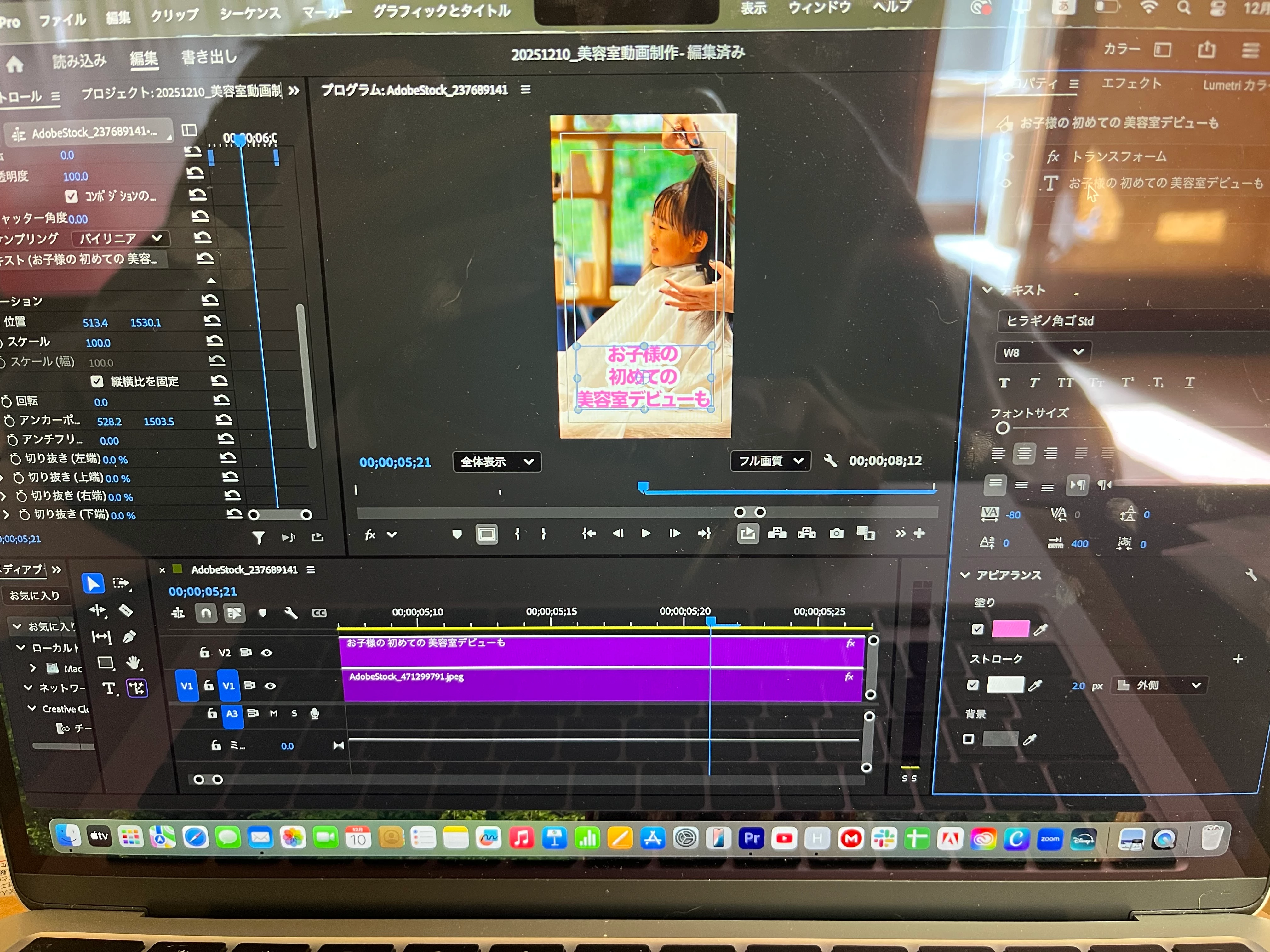
Task: Click Mark Out bracket icon
Action: point(543,534)
